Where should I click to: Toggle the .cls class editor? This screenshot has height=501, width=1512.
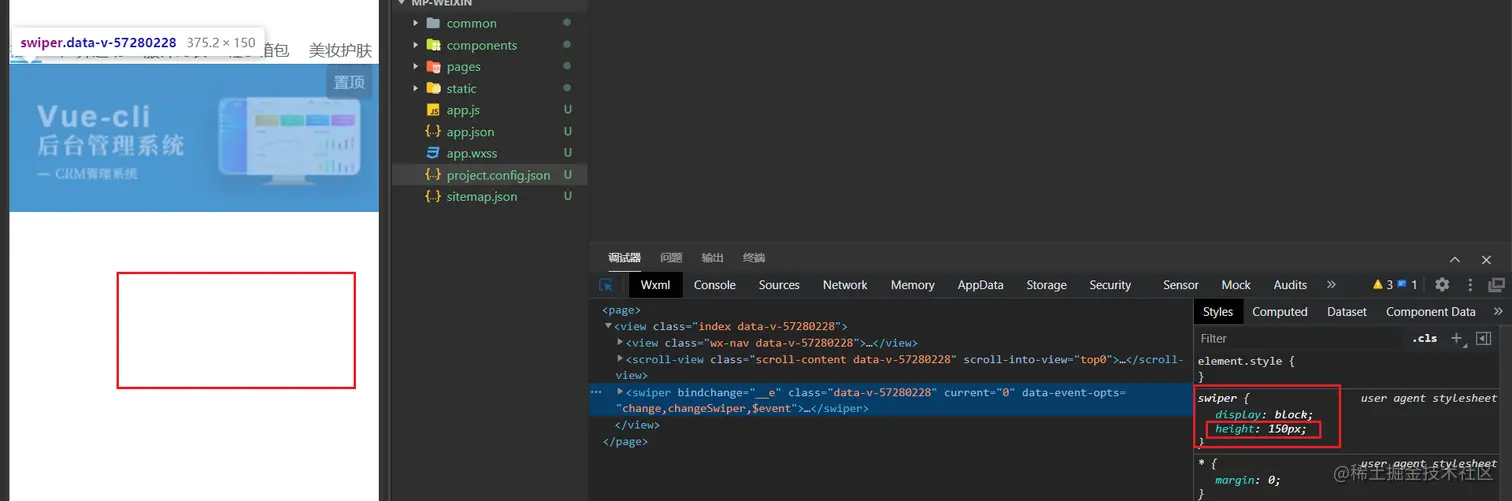(1425, 338)
